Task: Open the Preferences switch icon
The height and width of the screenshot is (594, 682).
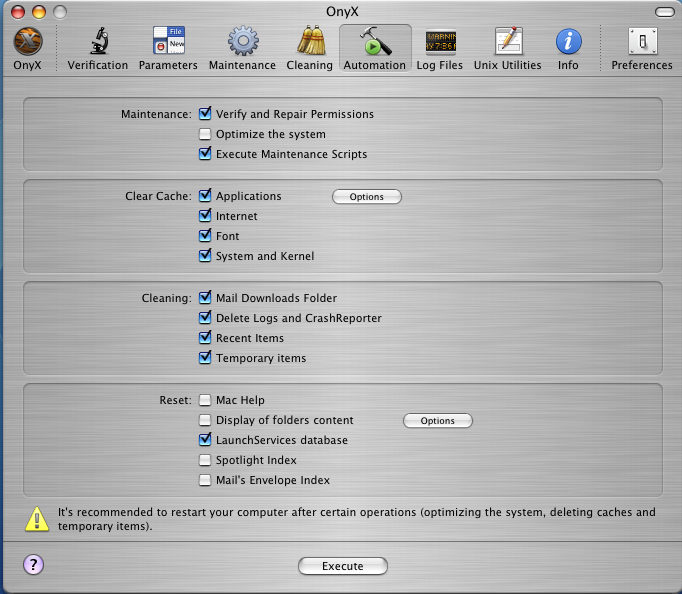Action: coord(642,41)
